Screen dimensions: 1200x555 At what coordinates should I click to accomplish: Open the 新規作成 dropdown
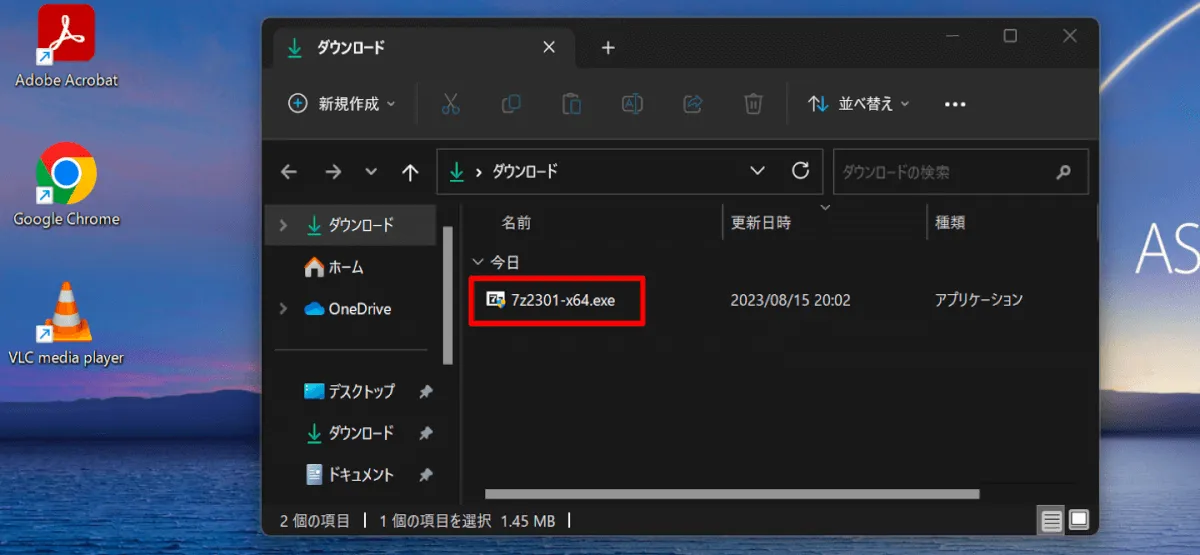tap(342, 104)
